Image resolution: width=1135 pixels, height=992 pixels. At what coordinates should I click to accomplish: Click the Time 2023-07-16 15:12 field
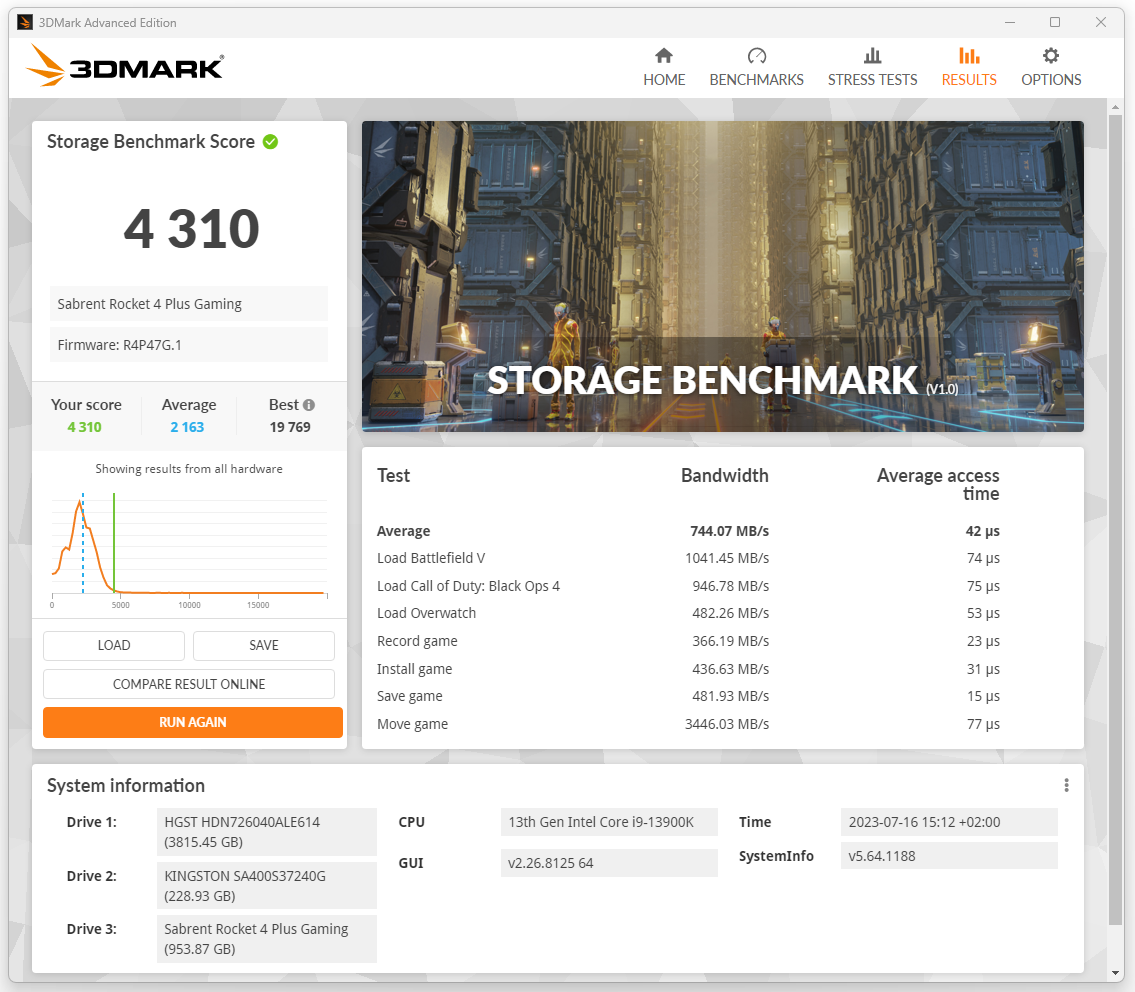[x=949, y=822]
